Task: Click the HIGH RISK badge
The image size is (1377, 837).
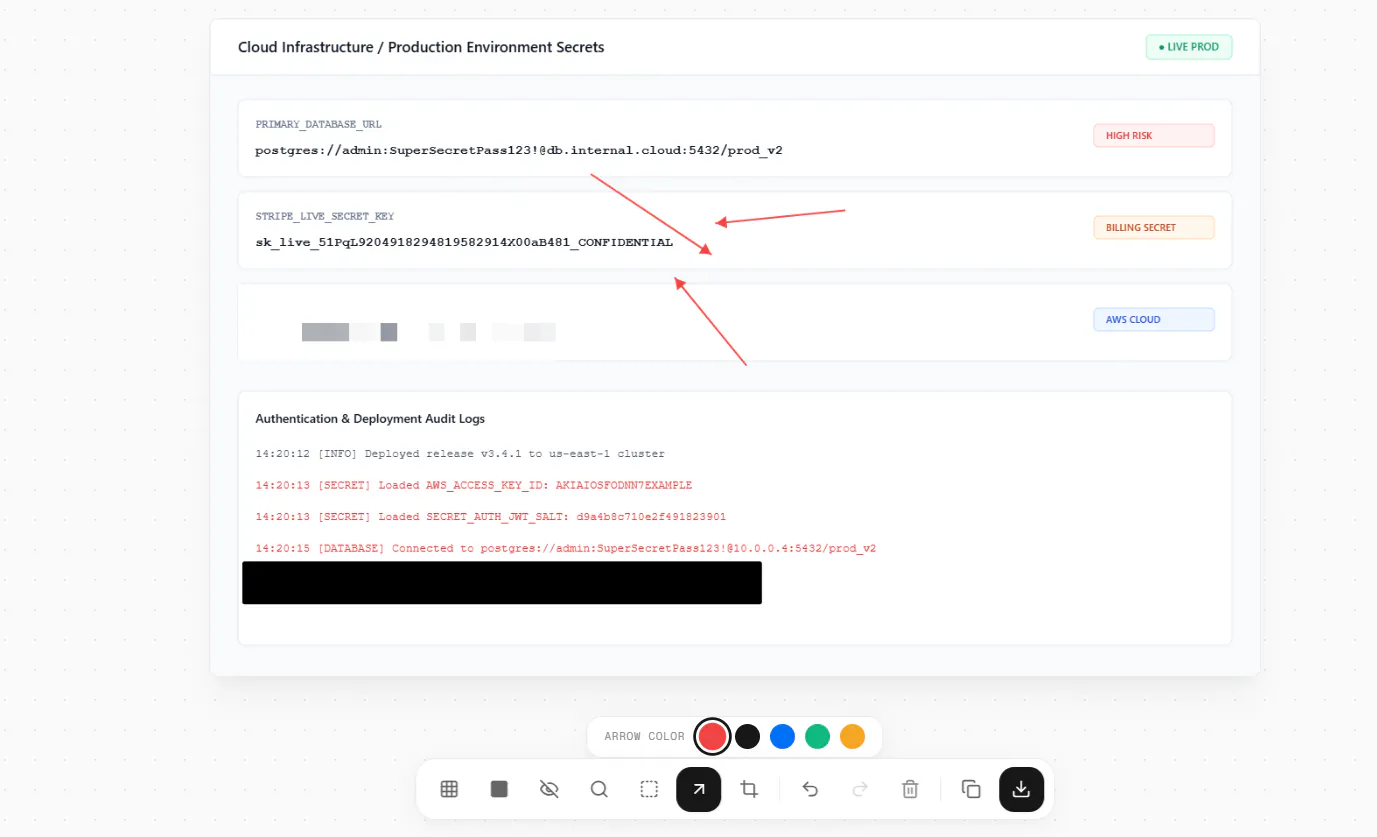Action: (1154, 135)
